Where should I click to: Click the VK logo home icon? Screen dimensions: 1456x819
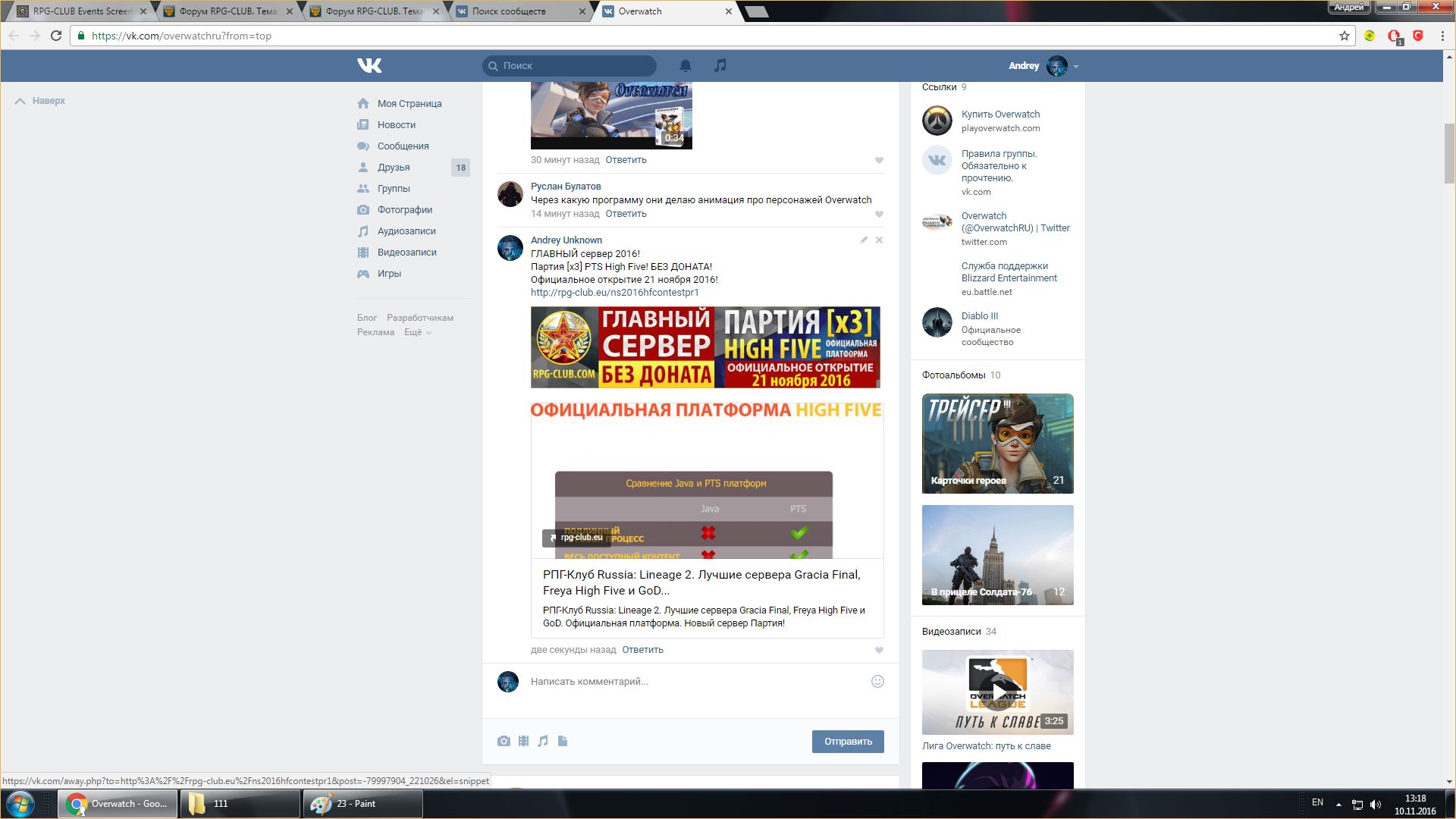(369, 66)
